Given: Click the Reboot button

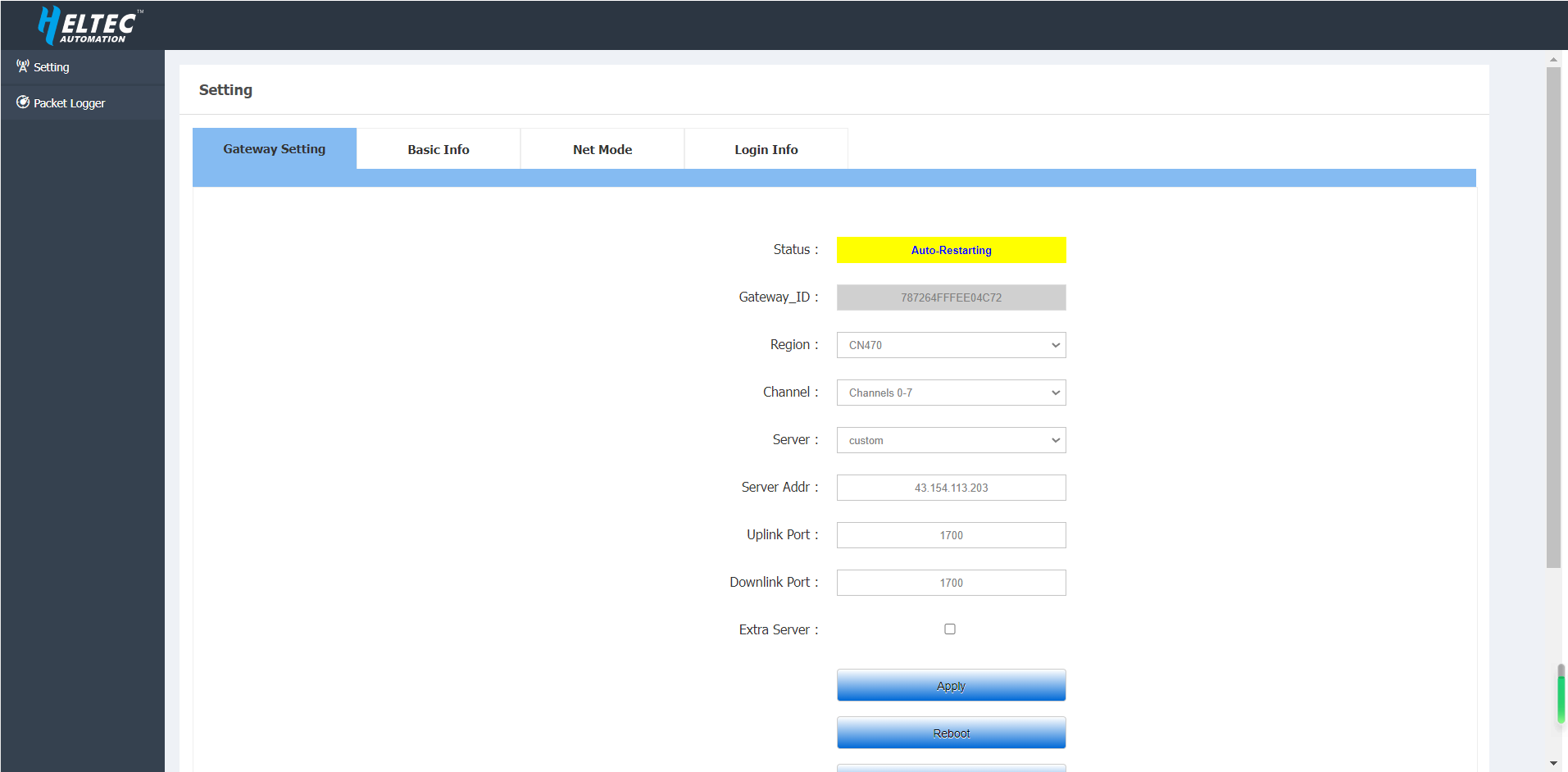Looking at the screenshot, I should [951, 733].
